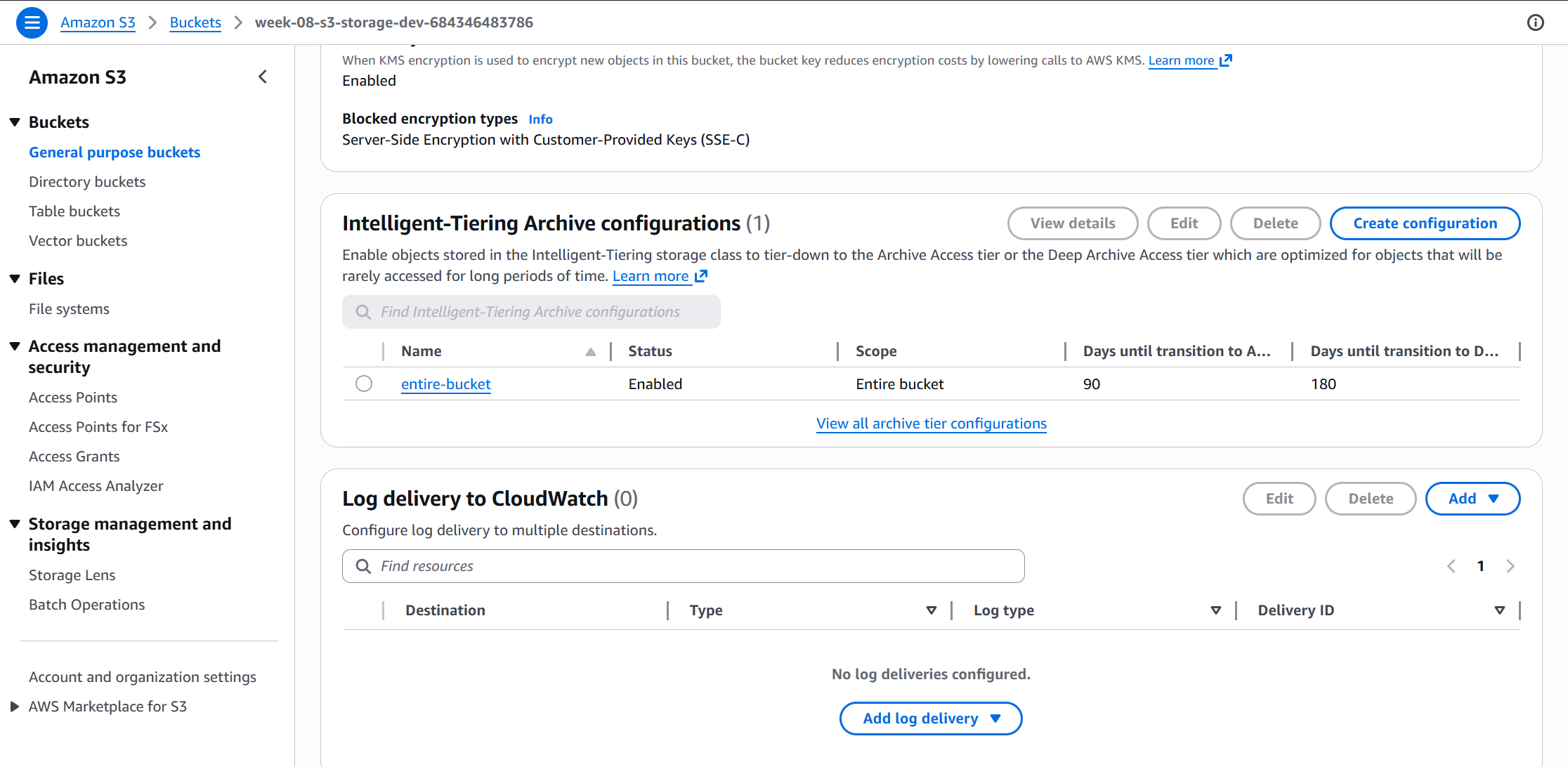
Task: Collapse Access management and security section
Action: [x=15, y=346]
